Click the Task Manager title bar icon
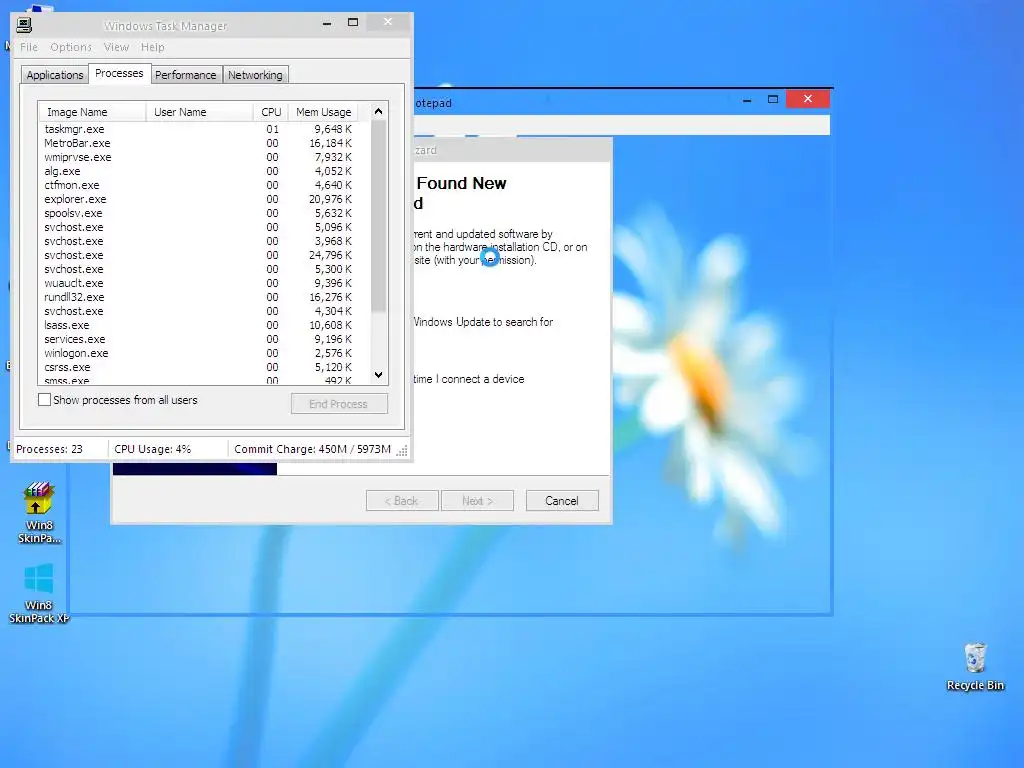 tap(24, 25)
